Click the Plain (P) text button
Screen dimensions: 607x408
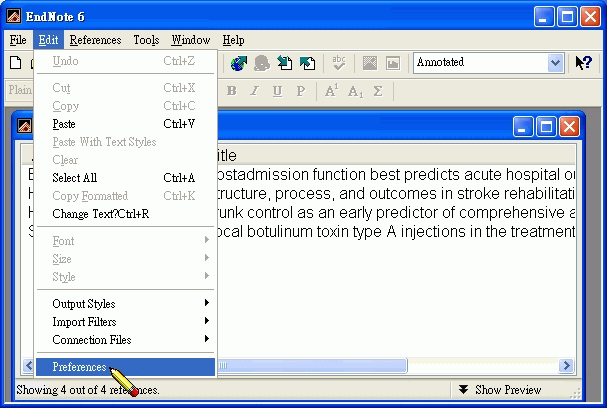pyautogui.click(x=300, y=91)
